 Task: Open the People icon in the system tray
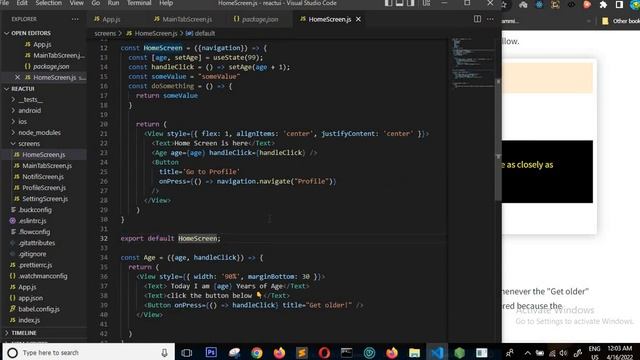point(509,353)
